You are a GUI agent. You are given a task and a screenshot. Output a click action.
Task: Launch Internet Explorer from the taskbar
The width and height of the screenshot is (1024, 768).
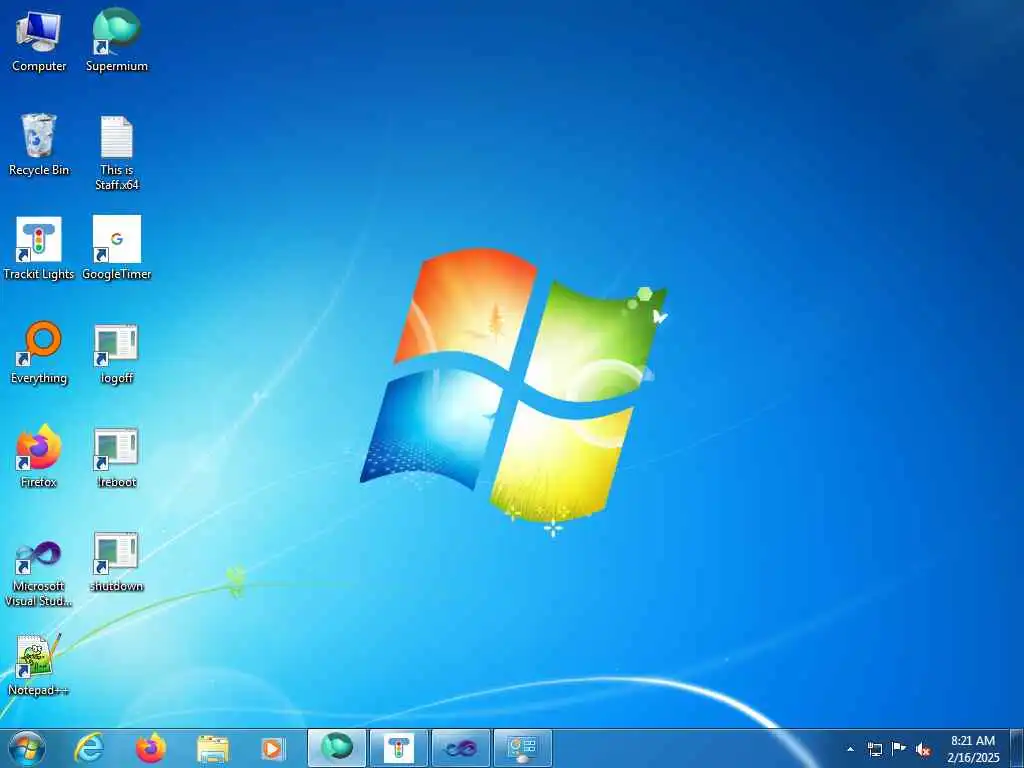(x=89, y=748)
